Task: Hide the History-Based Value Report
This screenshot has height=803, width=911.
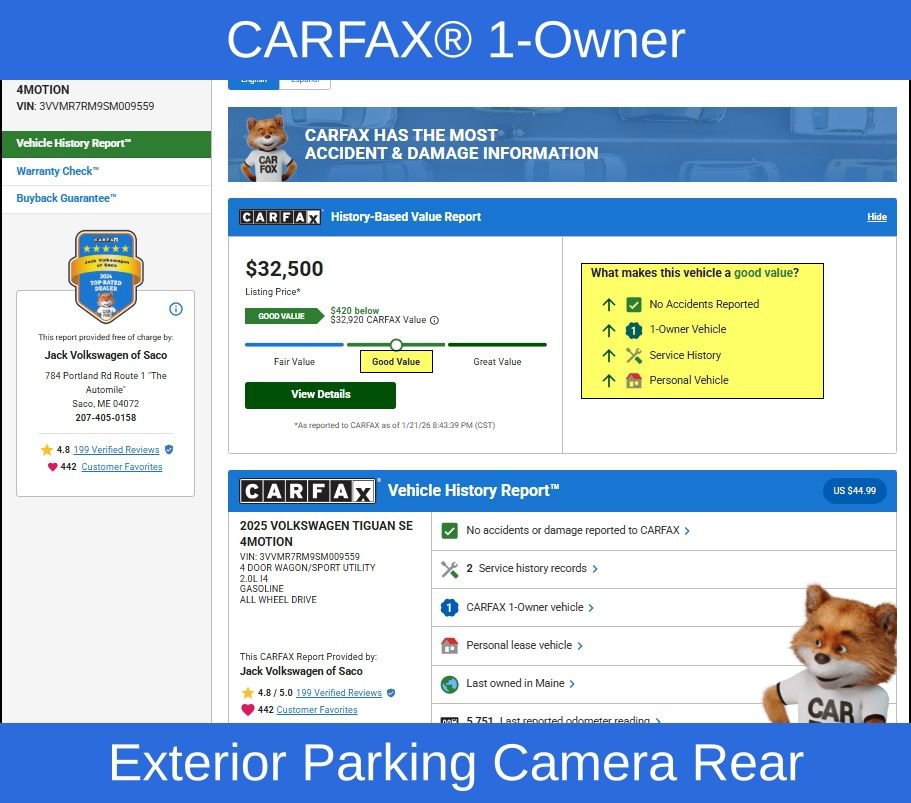Action: tap(876, 217)
